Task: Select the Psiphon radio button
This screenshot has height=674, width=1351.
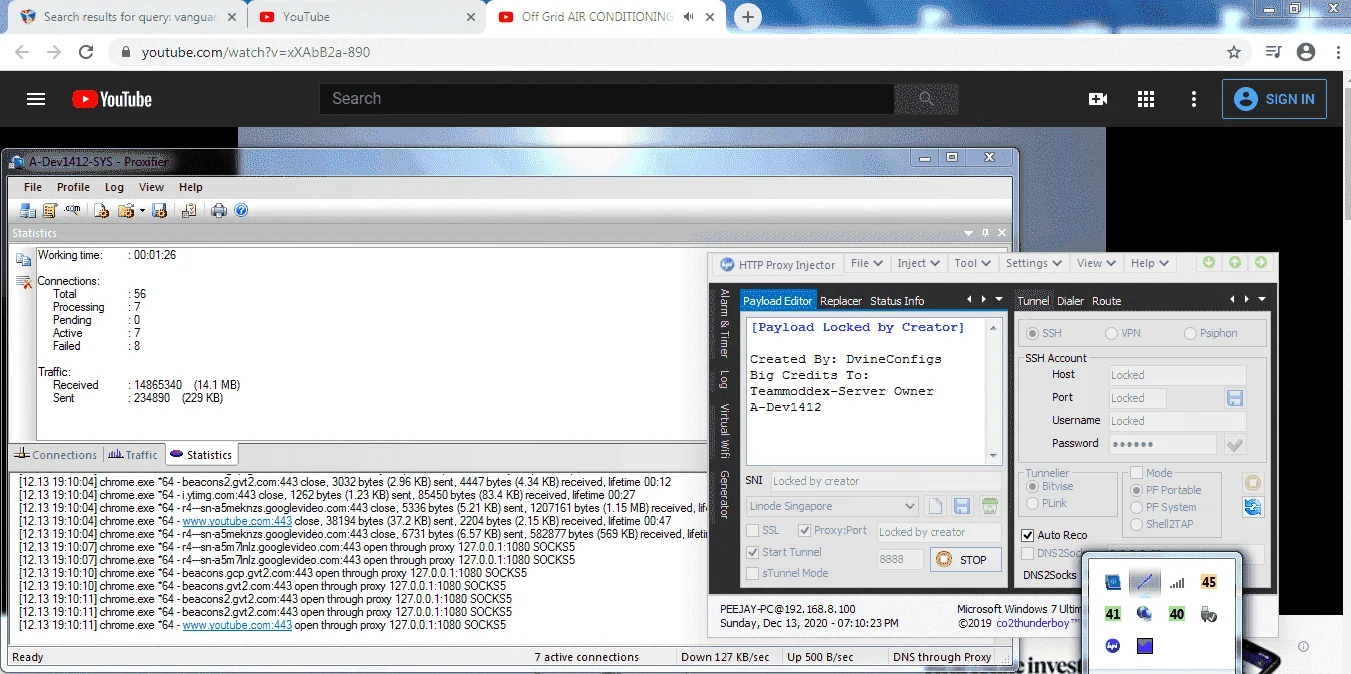Action: click(1190, 333)
